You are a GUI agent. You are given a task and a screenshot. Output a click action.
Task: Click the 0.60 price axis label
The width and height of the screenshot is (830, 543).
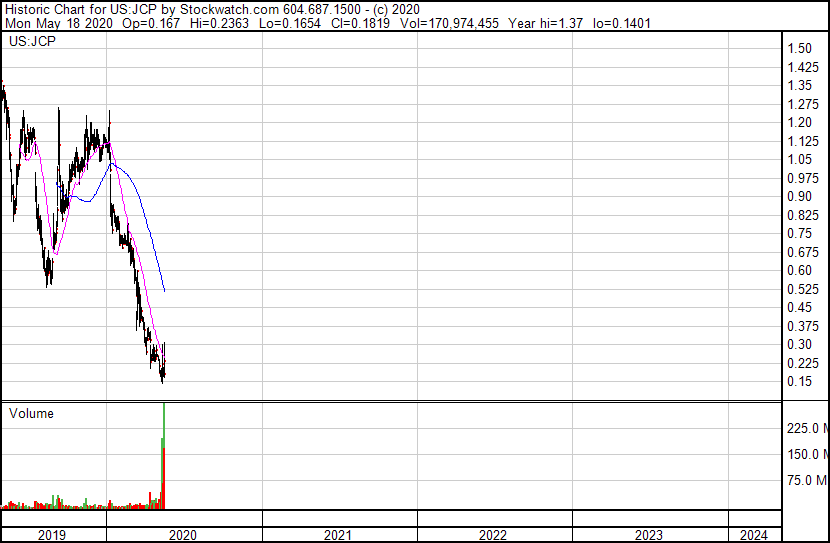[799, 270]
